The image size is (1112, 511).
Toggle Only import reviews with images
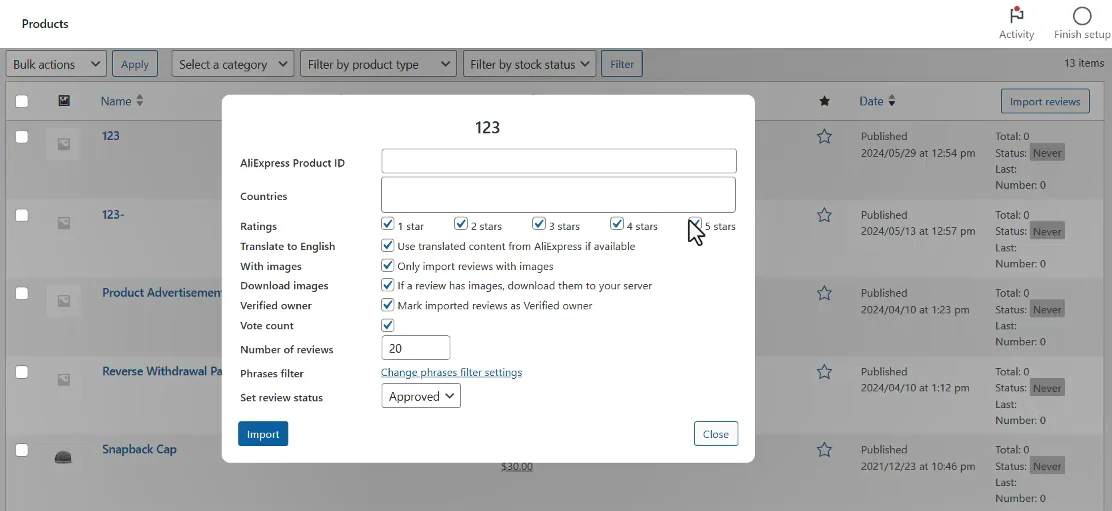[x=387, y=266]
